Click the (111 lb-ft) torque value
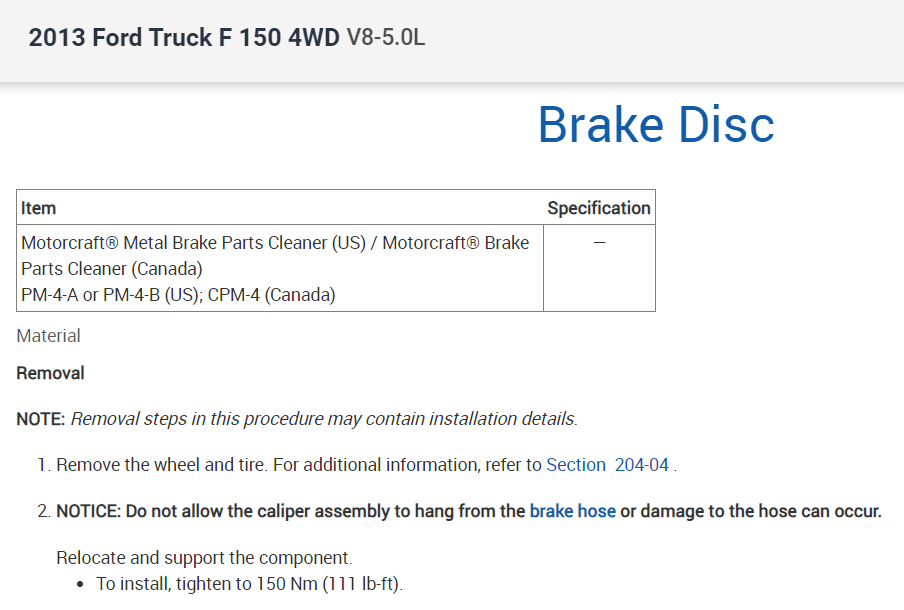This screenshot has height=610, width=904. pyautogui.click(x=361, y=584)
